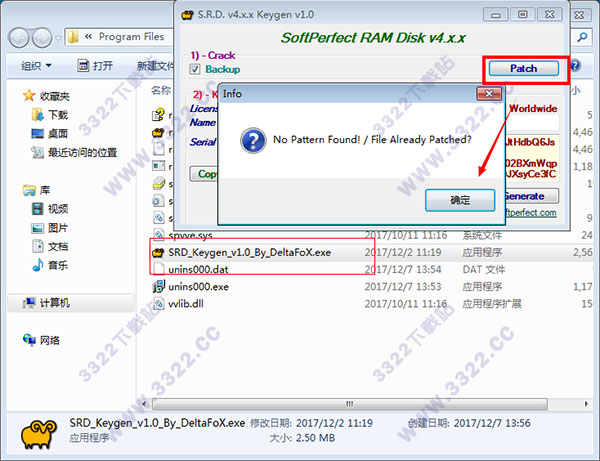Click the left arrow of horizontal scrollbar
The width and height of the screenshot is (600, 461).
[144, 404]
